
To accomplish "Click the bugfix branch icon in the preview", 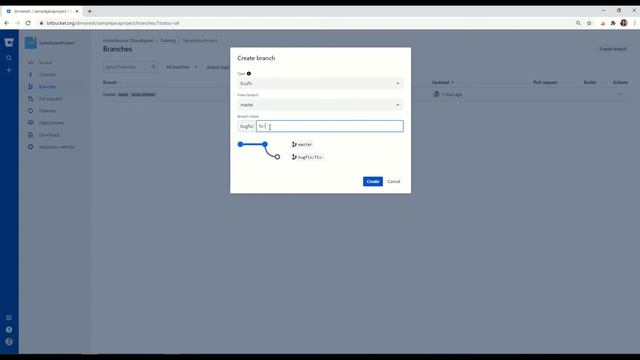I will (x=294, y=157).
